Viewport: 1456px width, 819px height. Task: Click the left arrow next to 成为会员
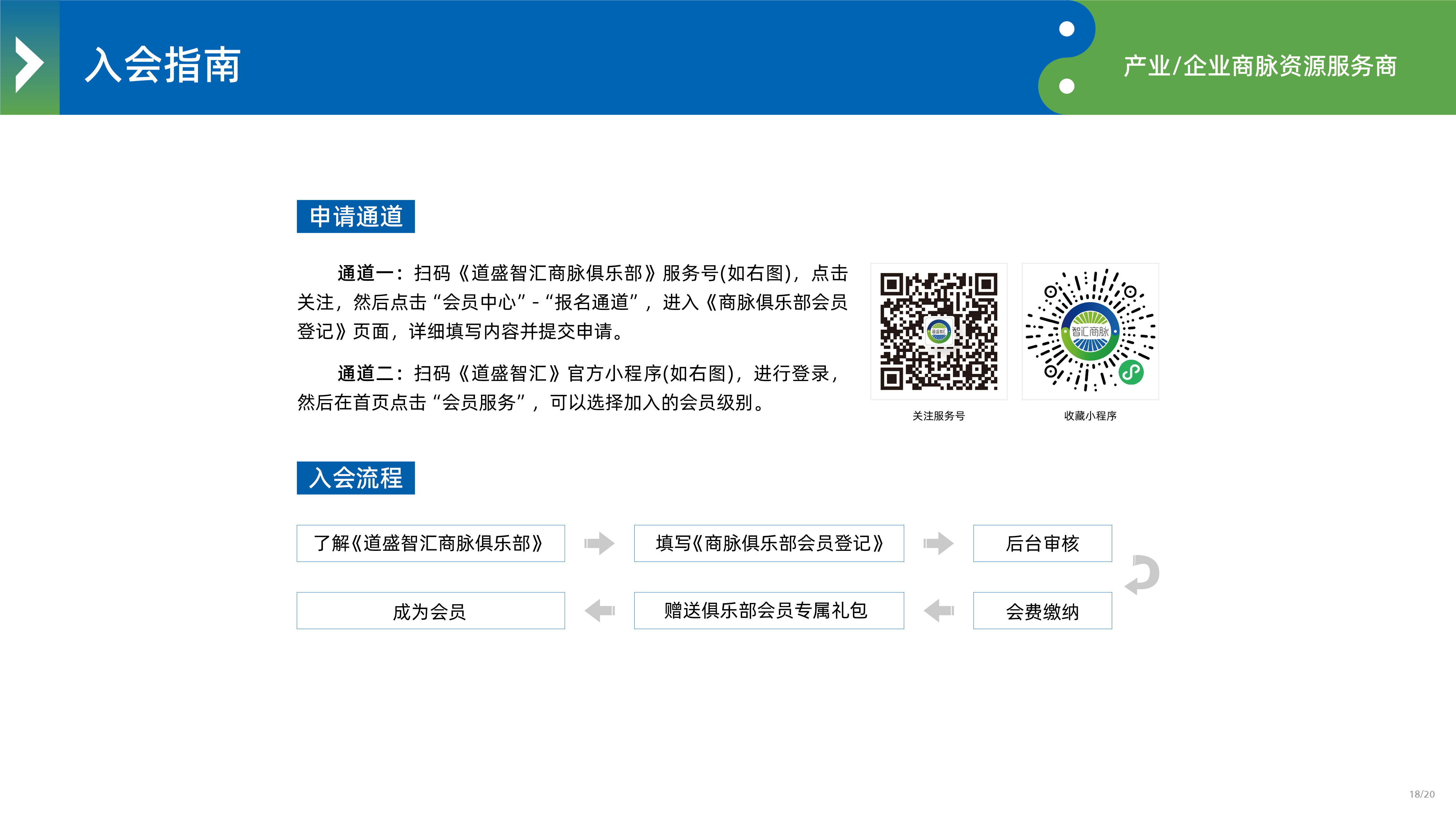point(600,610)
